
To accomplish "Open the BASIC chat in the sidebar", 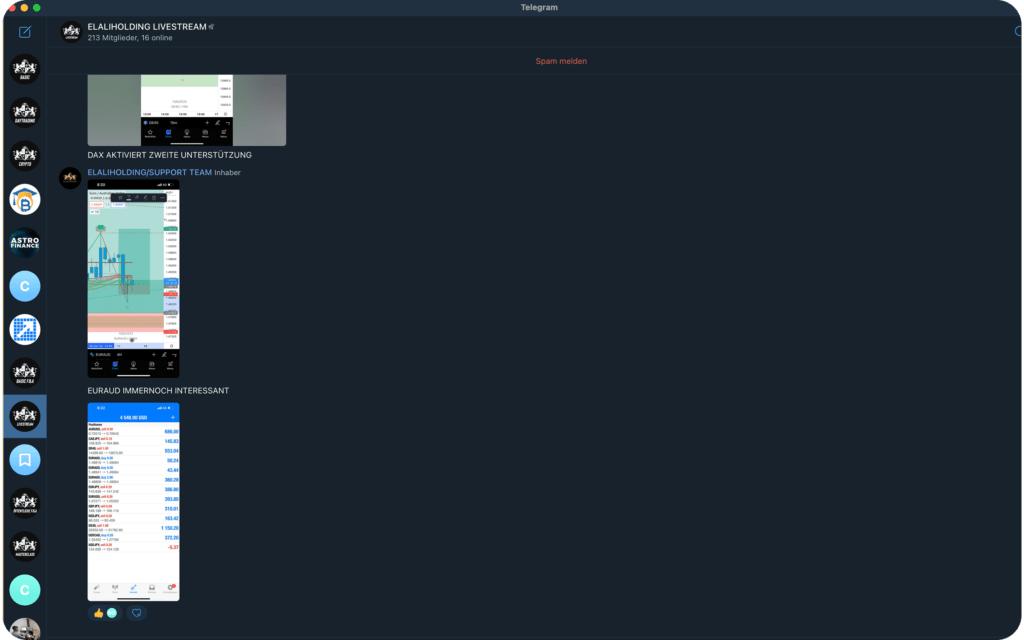I will point(25,69).
